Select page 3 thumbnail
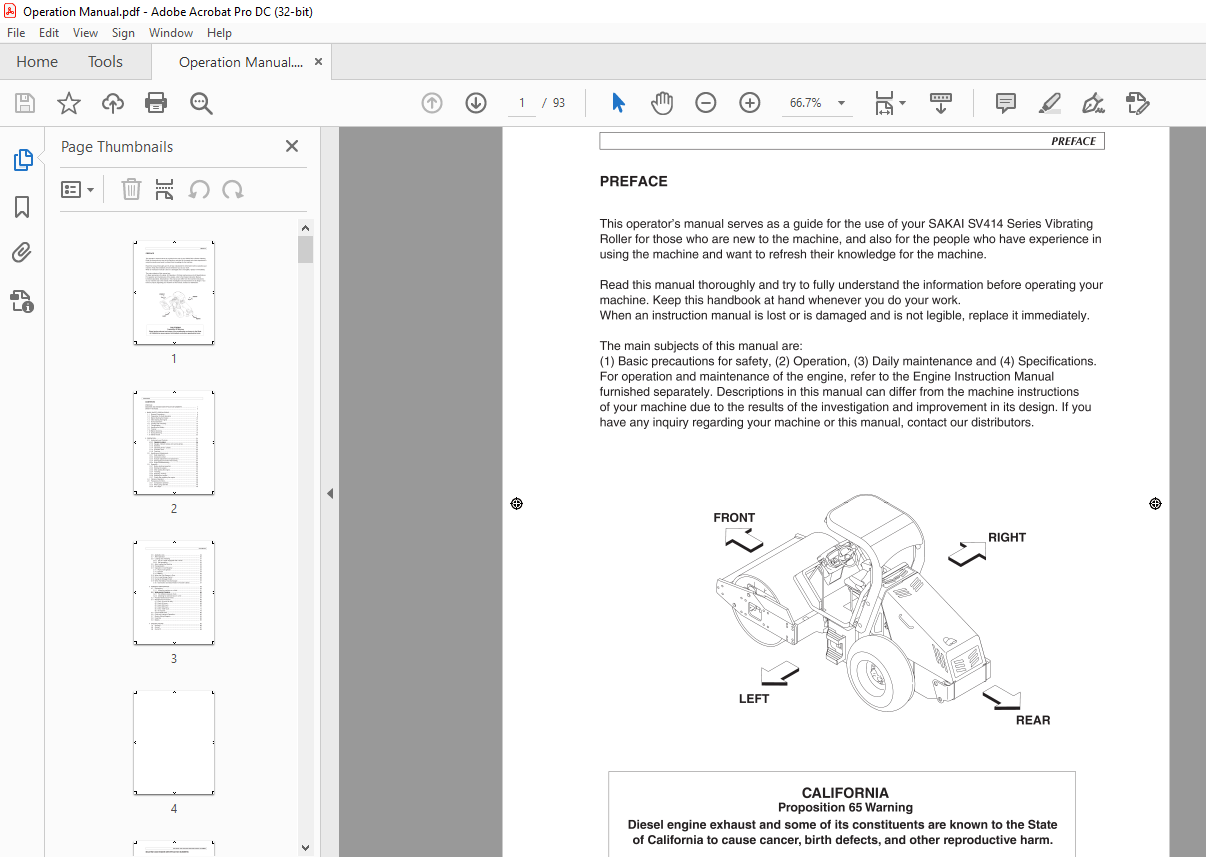This screenshot has height=857, width=1206. click(174, 593)
